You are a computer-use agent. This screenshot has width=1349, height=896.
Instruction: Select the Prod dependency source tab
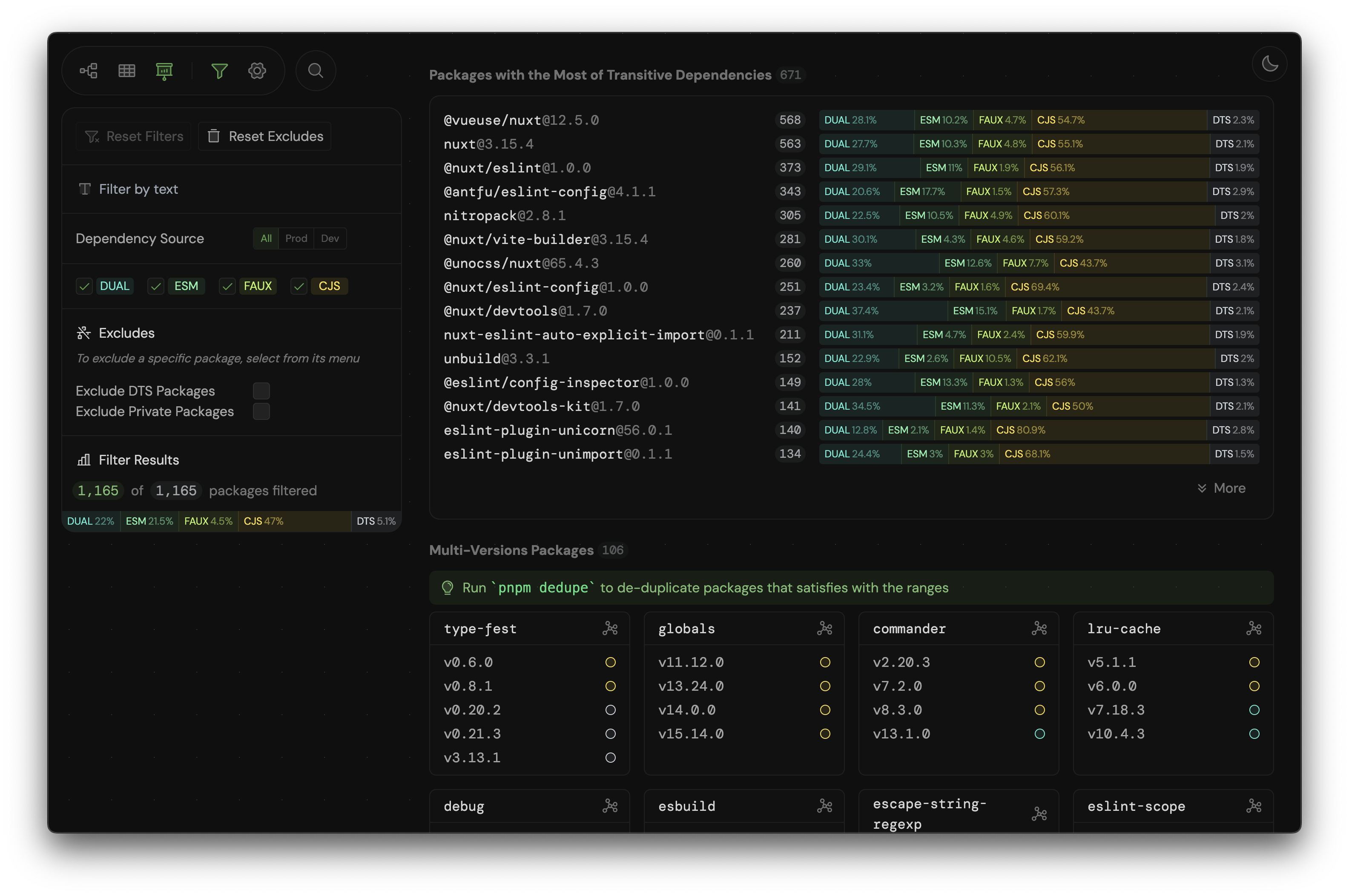pyautogui.click(x=296, y=238)
